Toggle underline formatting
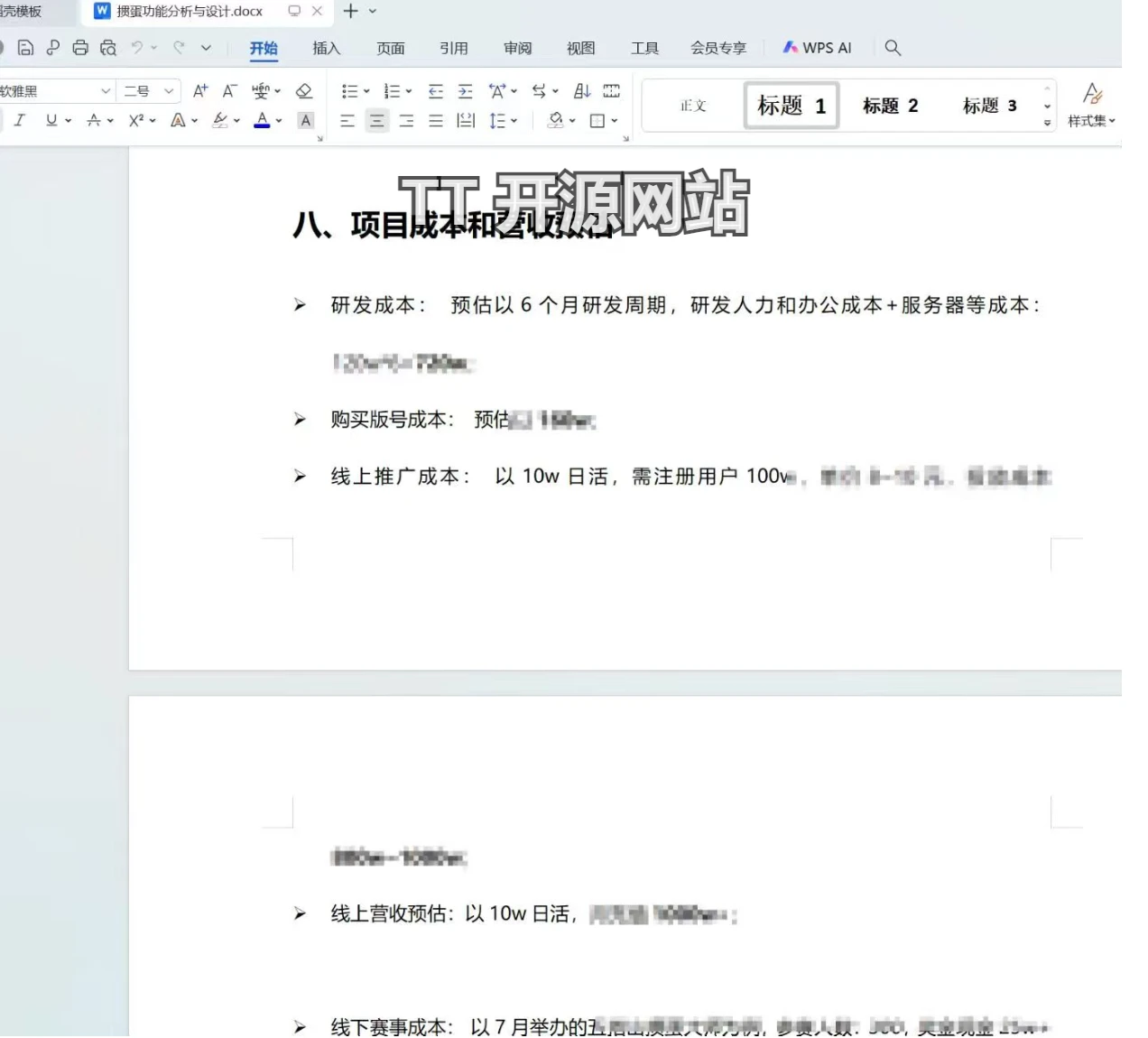 click(51, 120)
